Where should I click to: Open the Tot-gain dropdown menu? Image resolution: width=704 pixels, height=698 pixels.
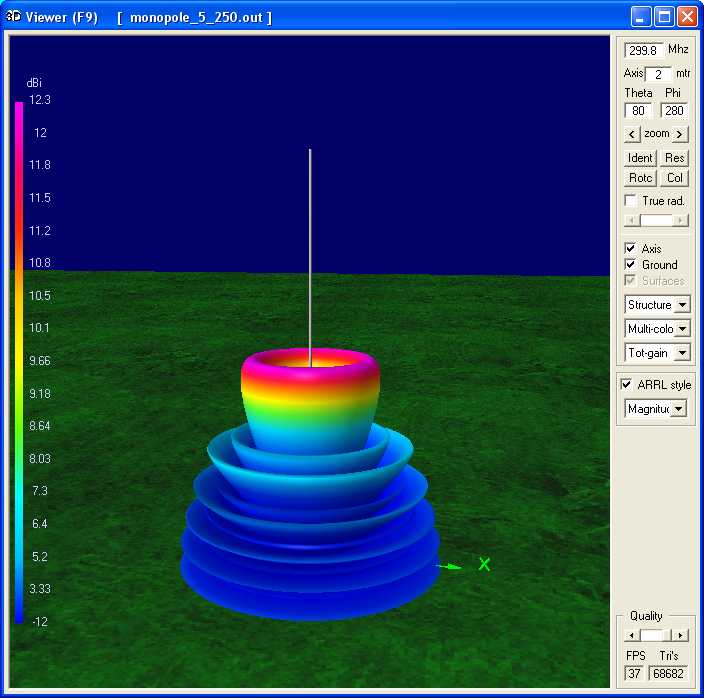683,353
